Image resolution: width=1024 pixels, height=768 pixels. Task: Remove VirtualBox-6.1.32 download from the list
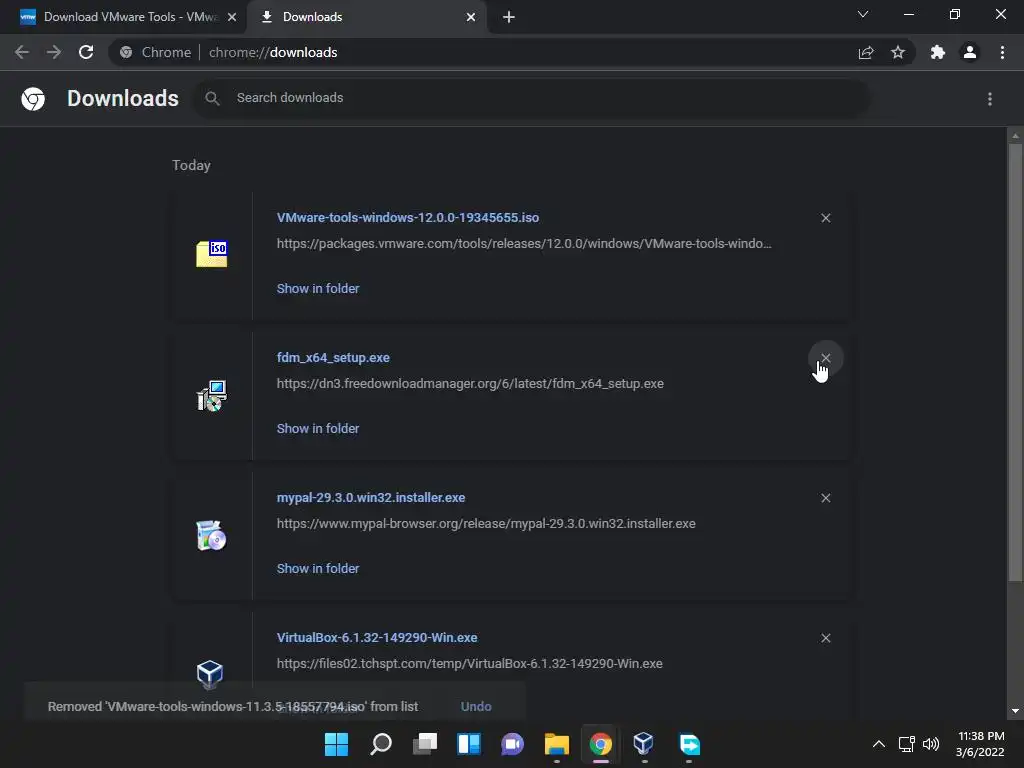coord(825,638)
